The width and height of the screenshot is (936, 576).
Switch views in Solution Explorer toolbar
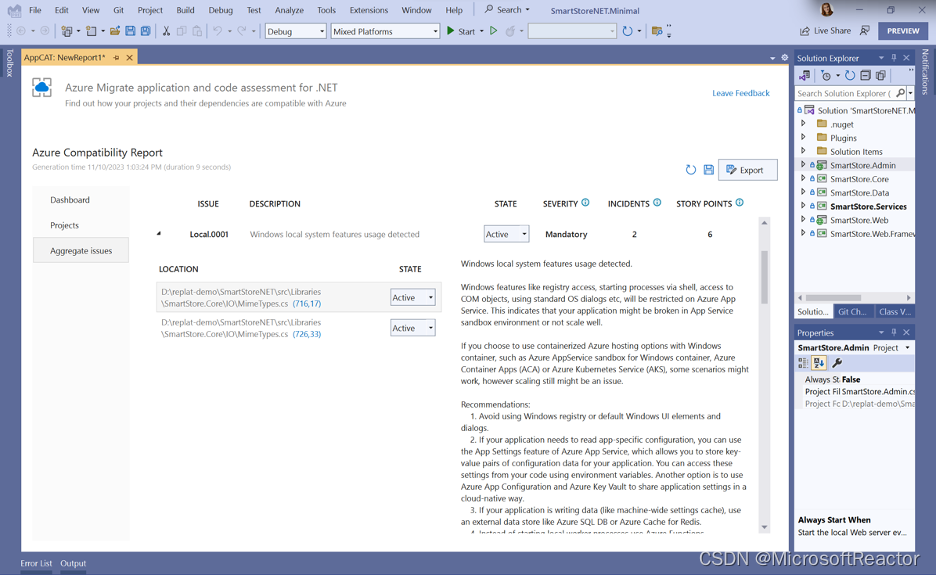[x=805, y=76]
